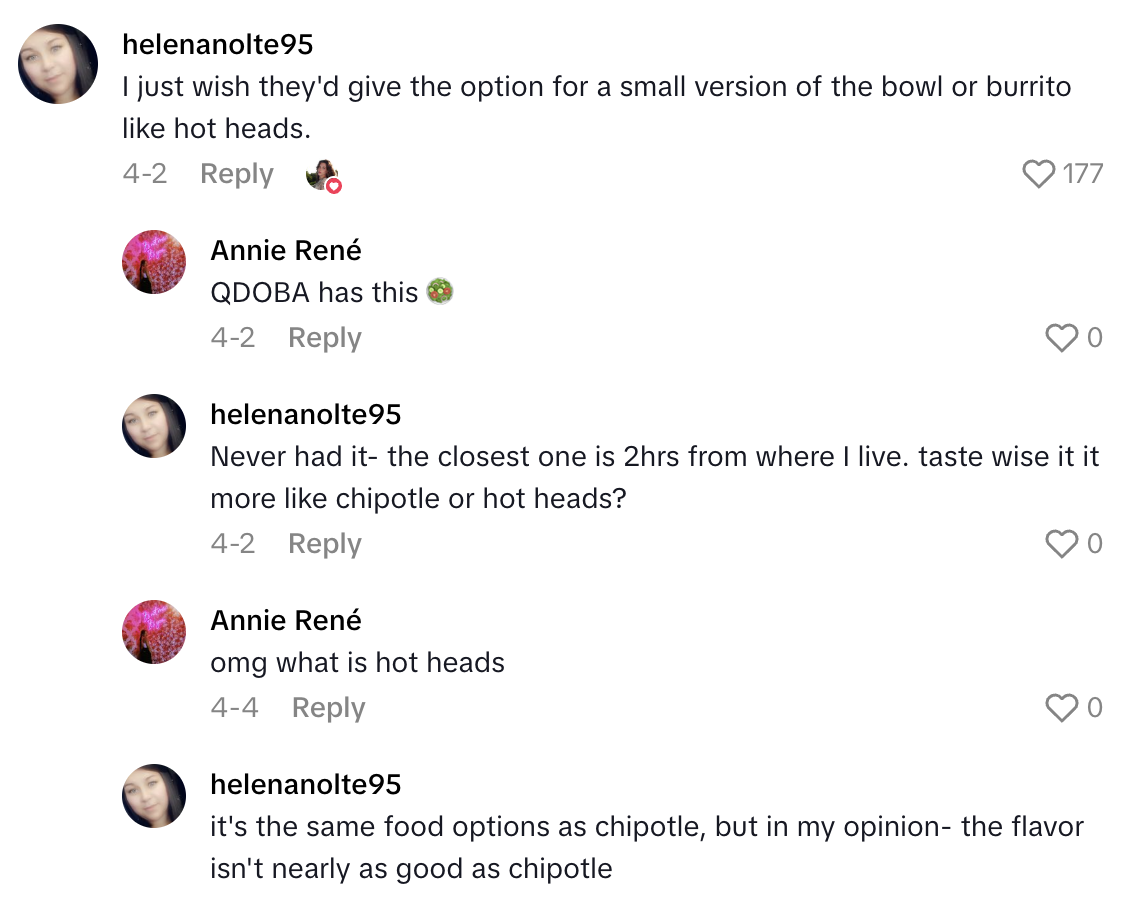The image size is (1142, 898).
Task: Click the salad emoji in the QDOBA comment
Action: pyautogui.click(x=441, y=292)
